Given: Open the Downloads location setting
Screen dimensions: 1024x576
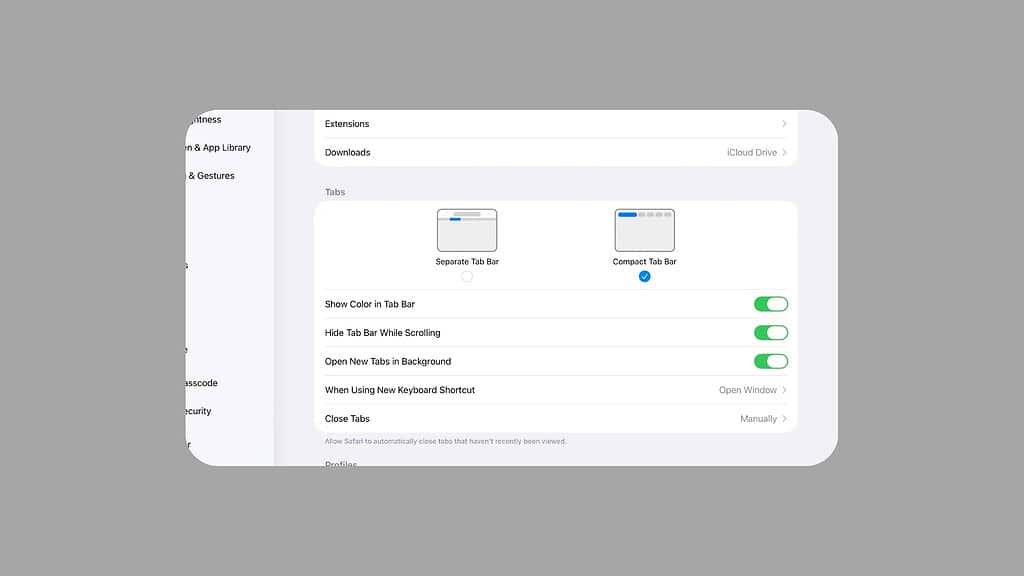Looking at the screenshot, I should coord(555,152).
